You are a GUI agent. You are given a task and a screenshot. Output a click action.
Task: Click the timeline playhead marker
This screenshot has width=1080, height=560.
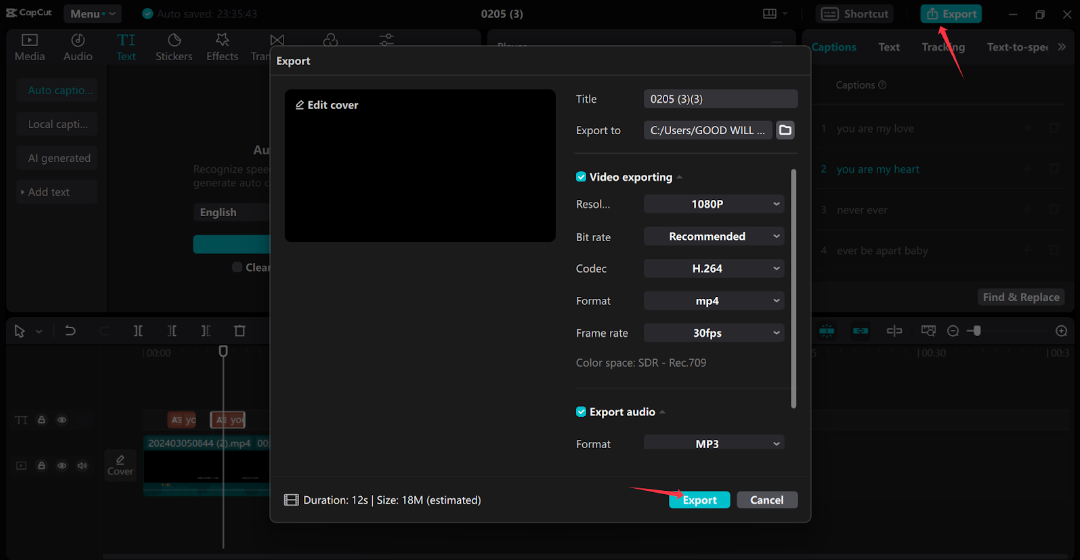click(x=223, y=351)
